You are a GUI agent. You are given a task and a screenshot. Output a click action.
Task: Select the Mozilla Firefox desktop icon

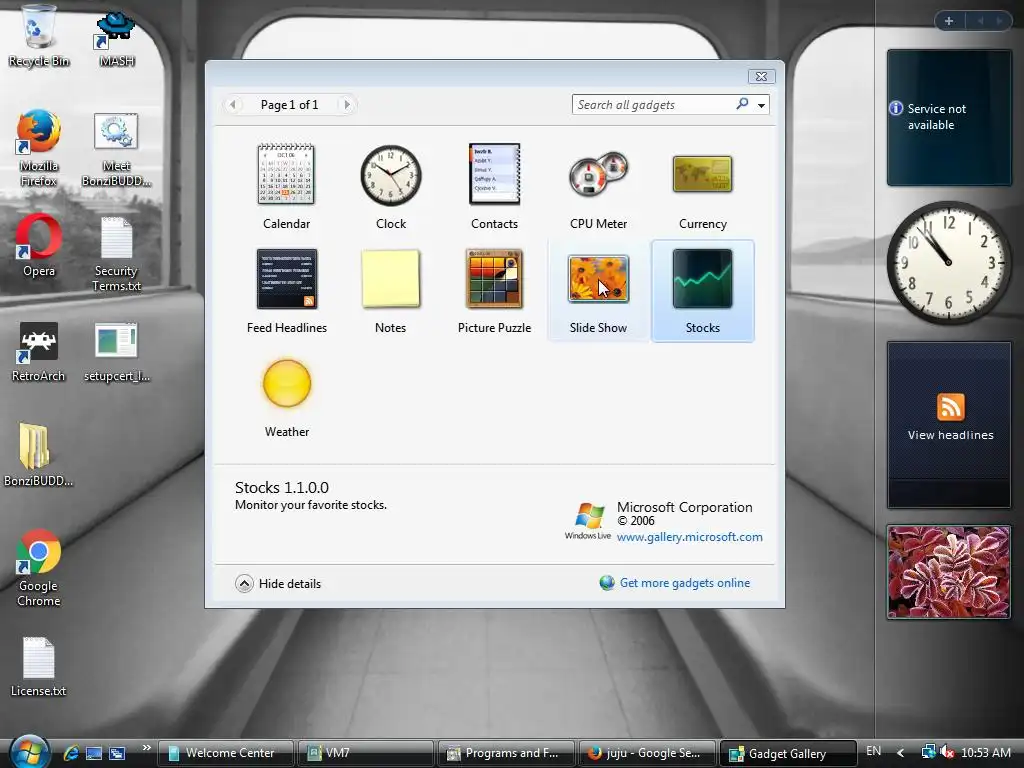click(x=39, y=148)
